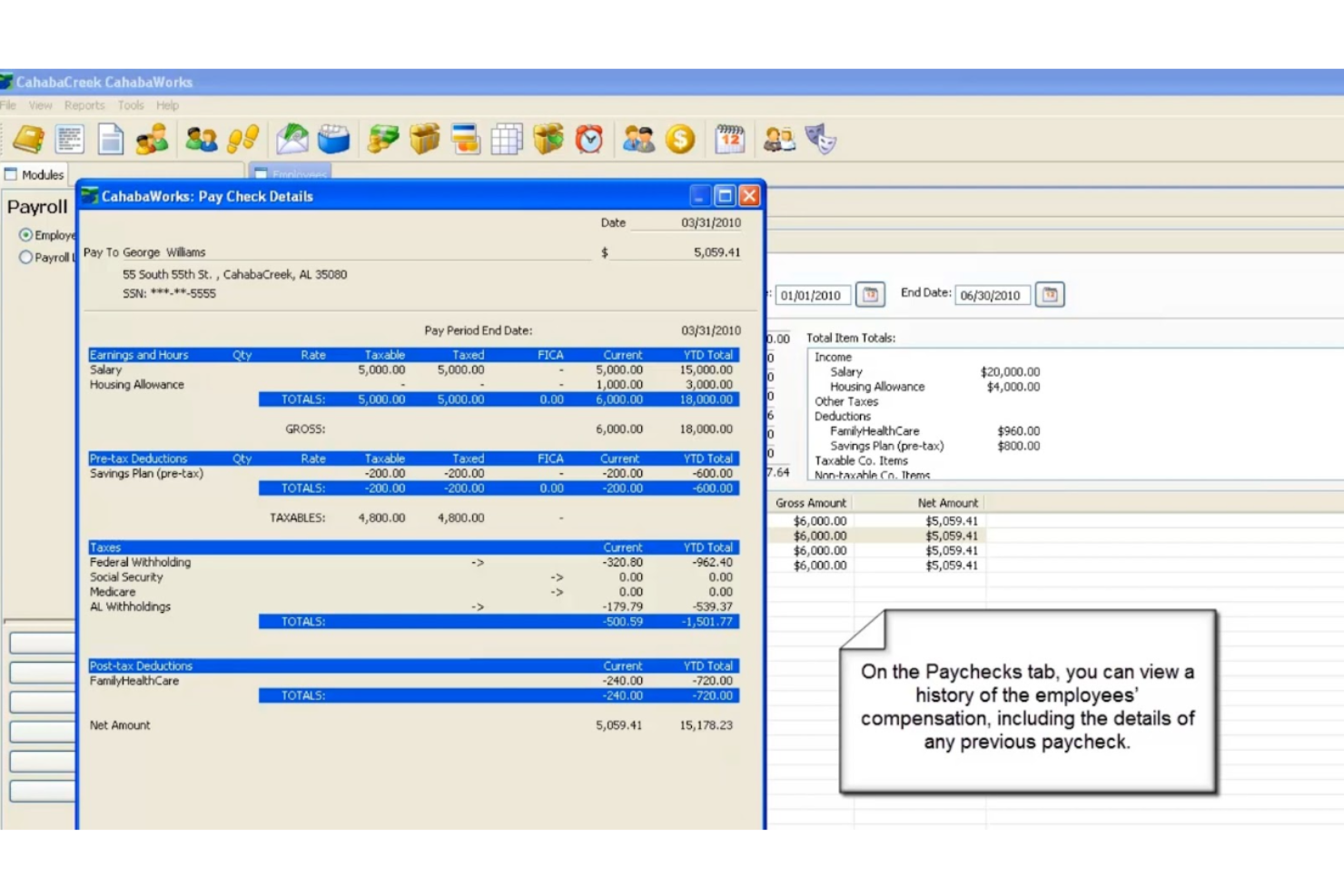Open the Reports menu
This screenshot has height=896, width=1344.
click(x=84, y=105)
